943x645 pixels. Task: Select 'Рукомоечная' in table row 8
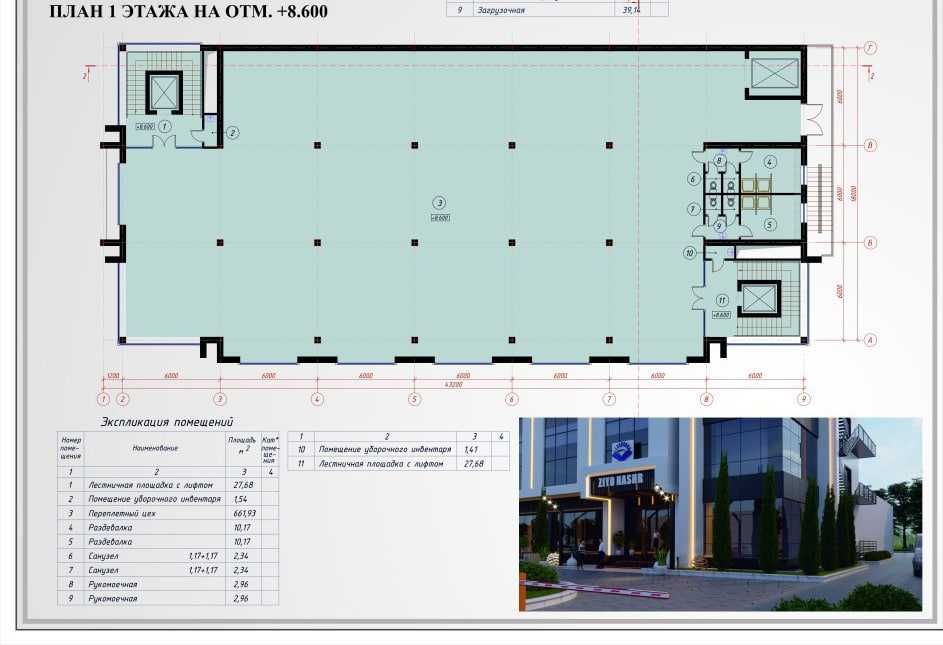tap(112, 584)
